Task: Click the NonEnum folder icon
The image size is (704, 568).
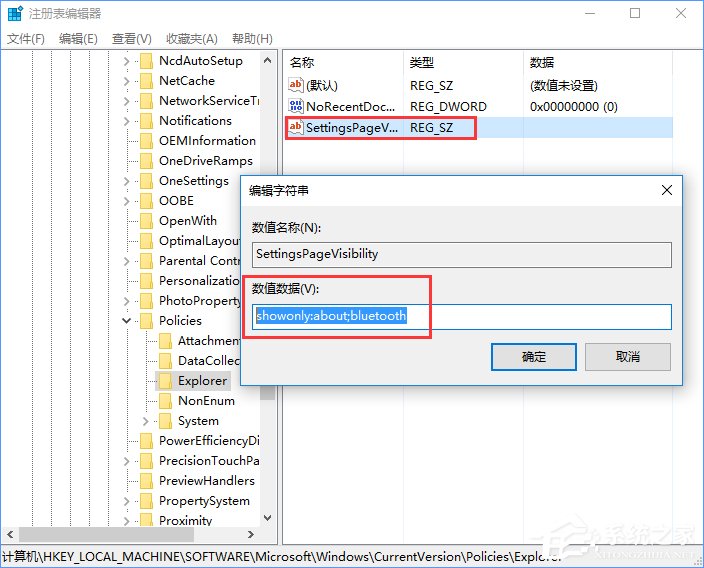Action: [x=165, y=401]
